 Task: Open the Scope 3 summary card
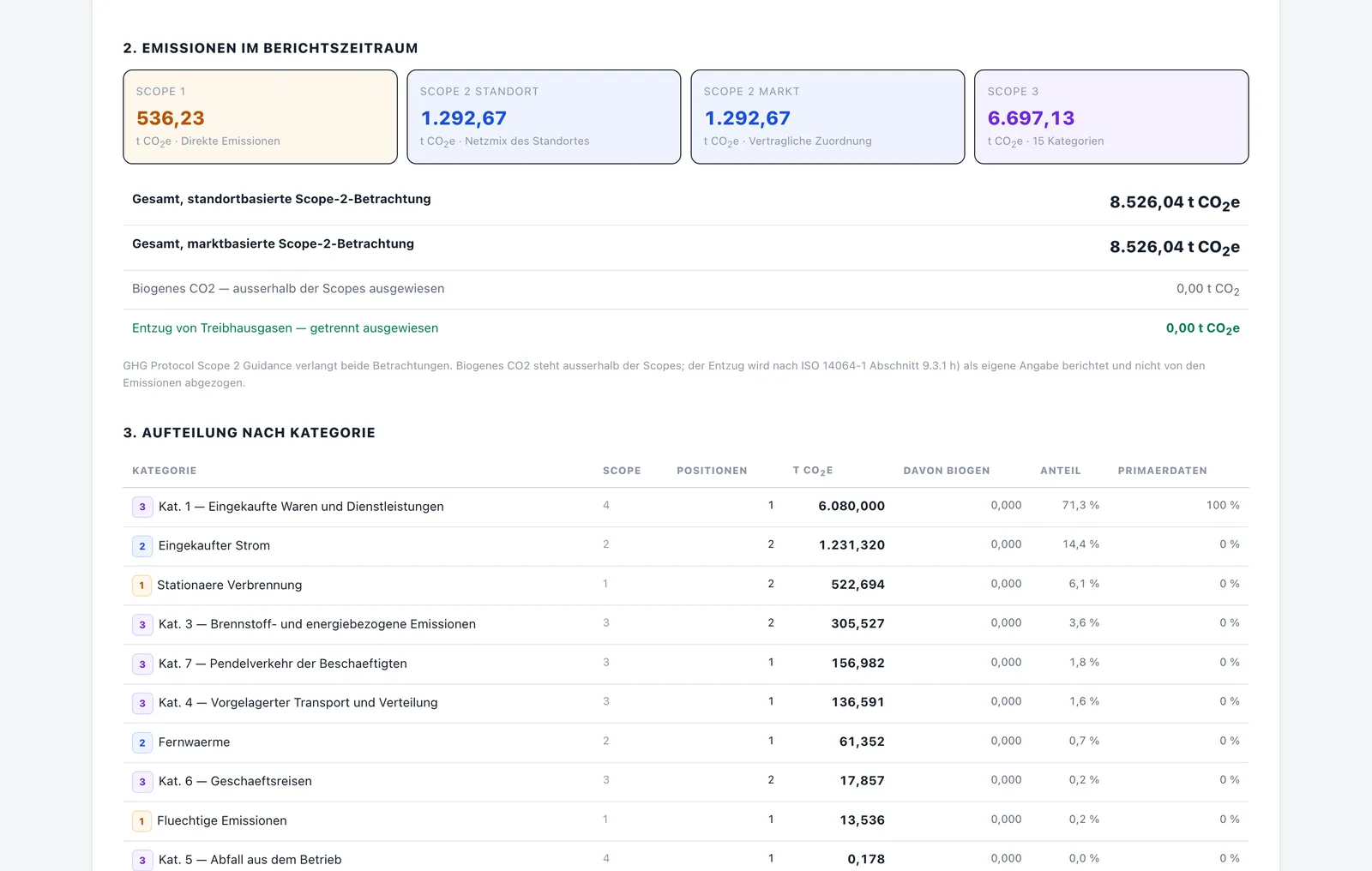pos(1111,117)
